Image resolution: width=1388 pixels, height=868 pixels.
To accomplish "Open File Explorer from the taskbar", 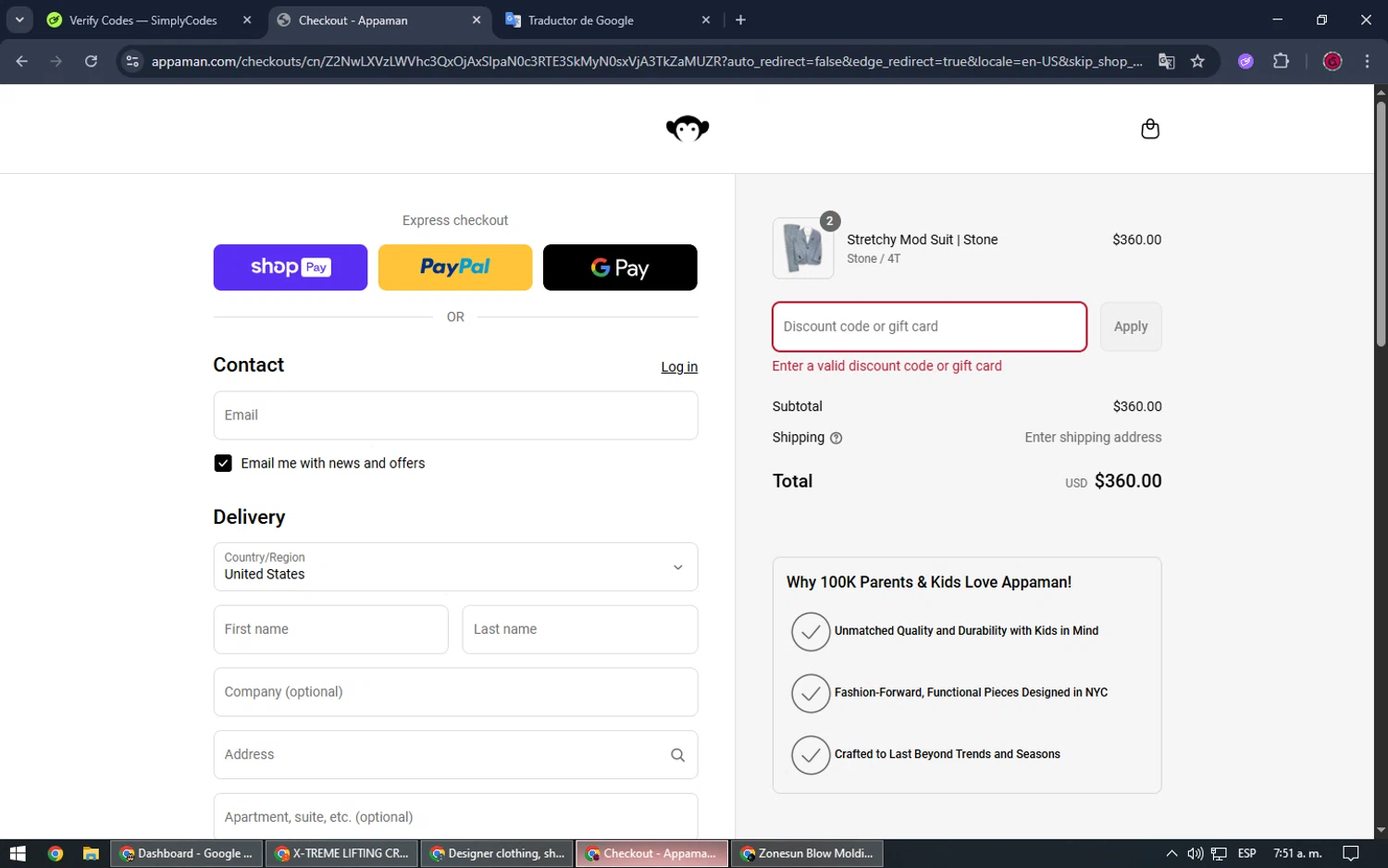I will pos(91,853).
